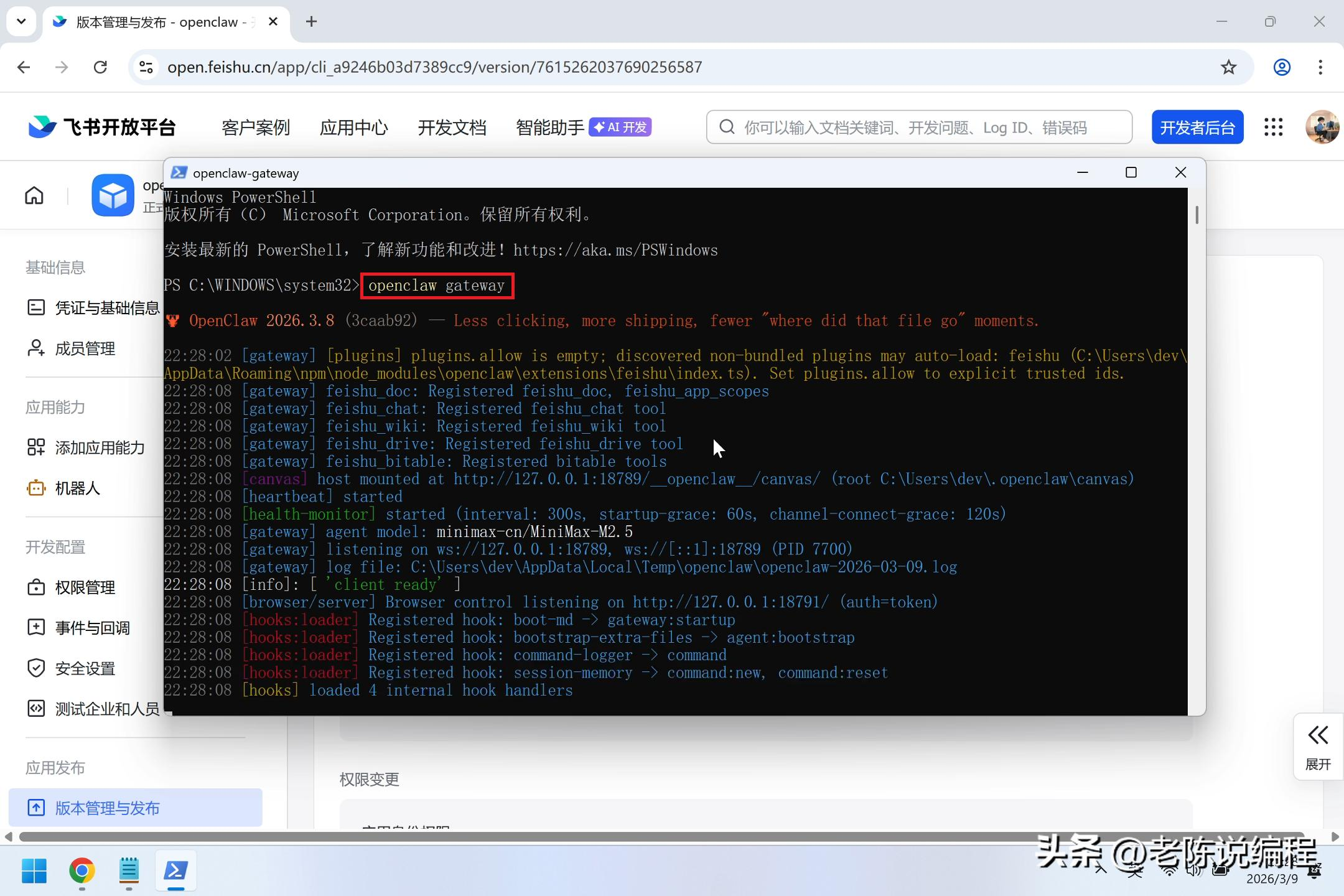Click the home icon in Feishu sidebar

34,195
